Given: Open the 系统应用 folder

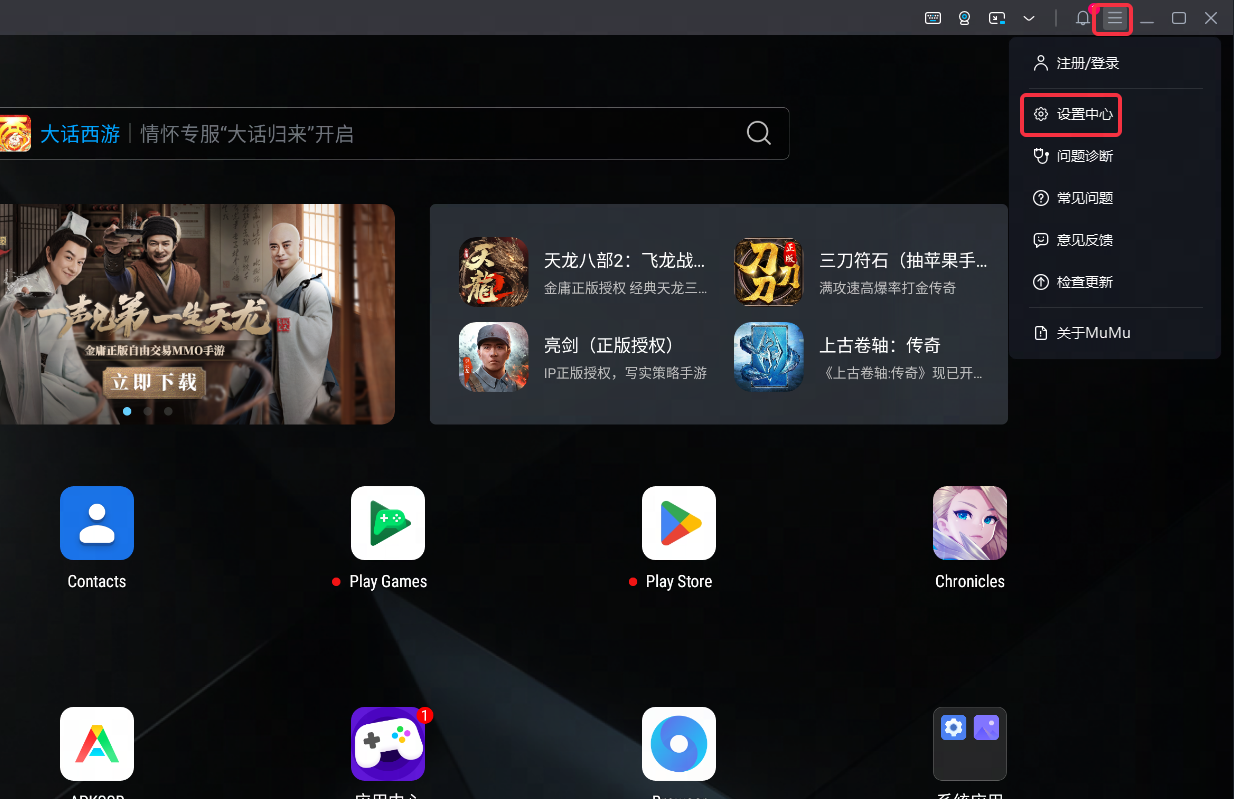Looking at the screenshot, I should tap(970, 744).
